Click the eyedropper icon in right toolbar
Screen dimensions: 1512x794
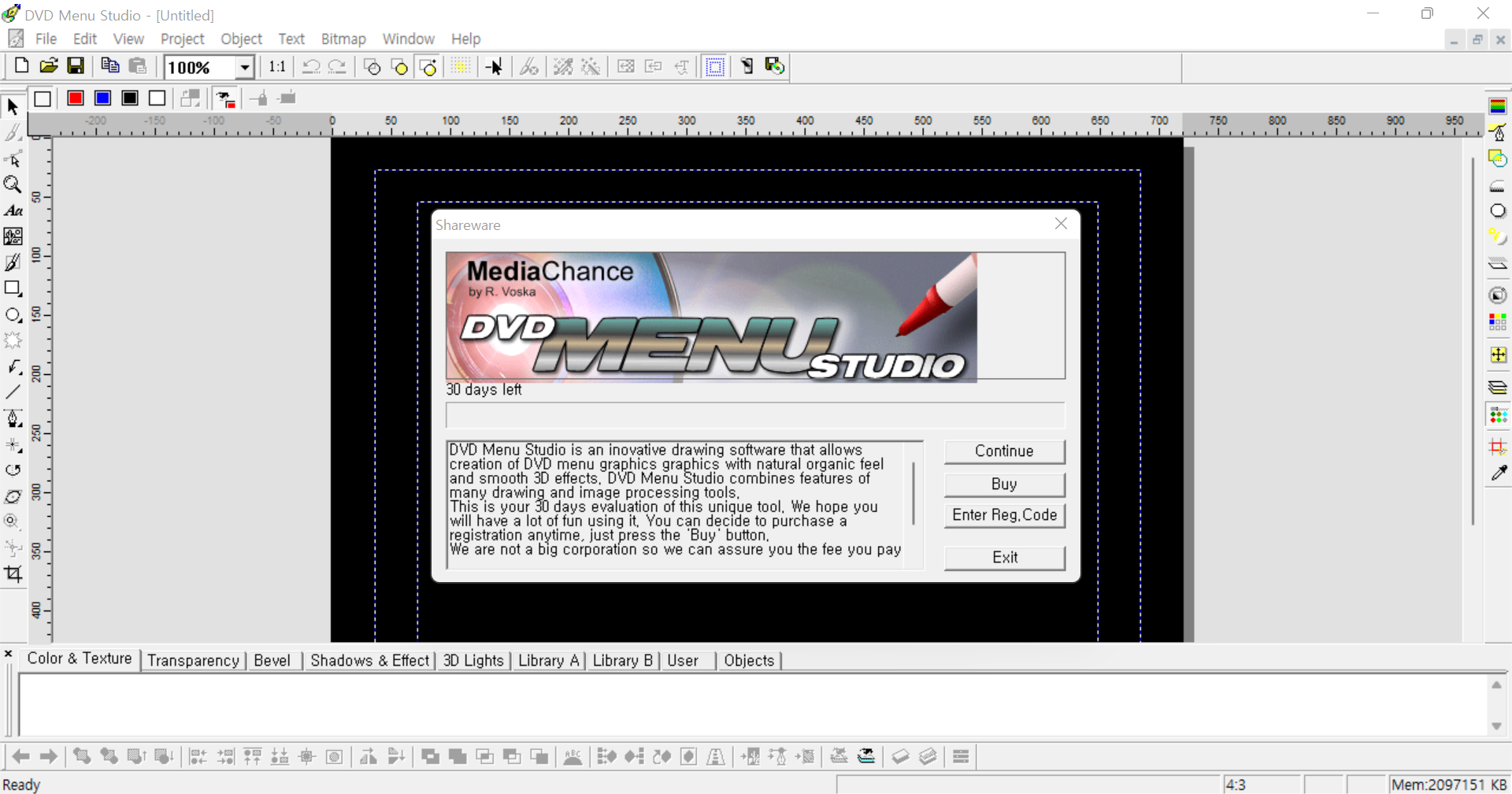pos(1498,473)
